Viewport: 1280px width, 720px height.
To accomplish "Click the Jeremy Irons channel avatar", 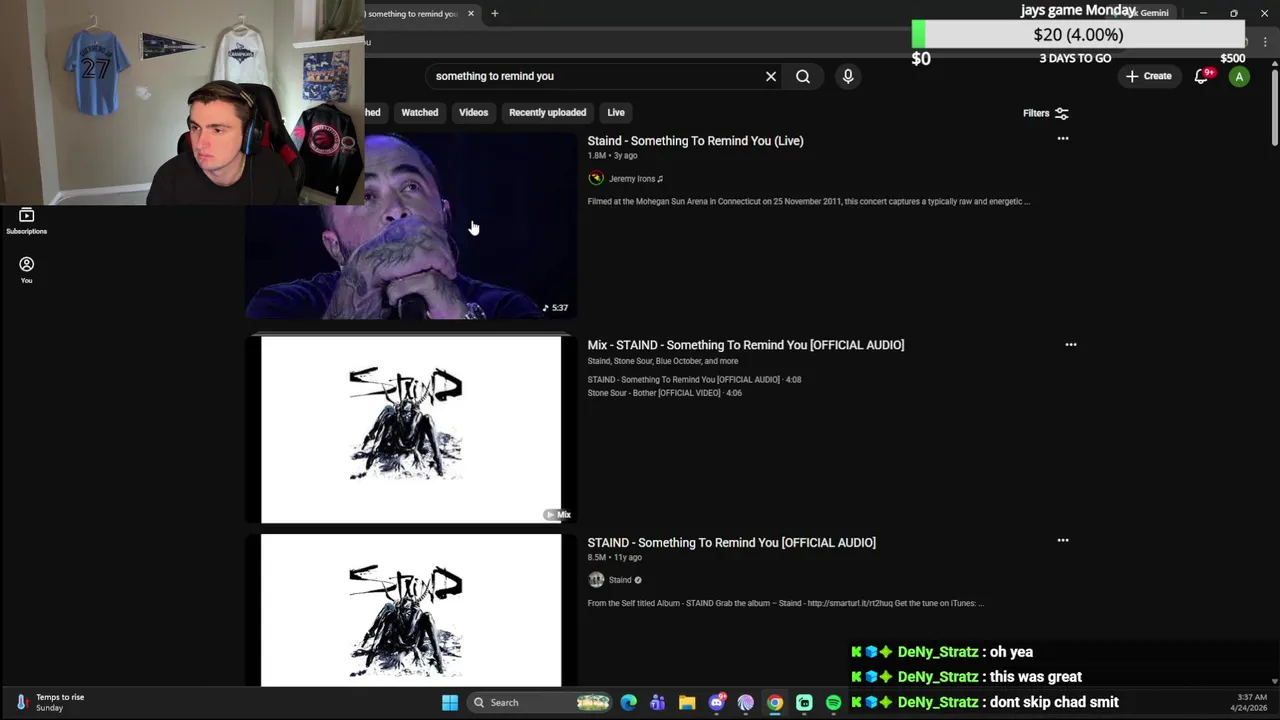I will coord(596,178).
